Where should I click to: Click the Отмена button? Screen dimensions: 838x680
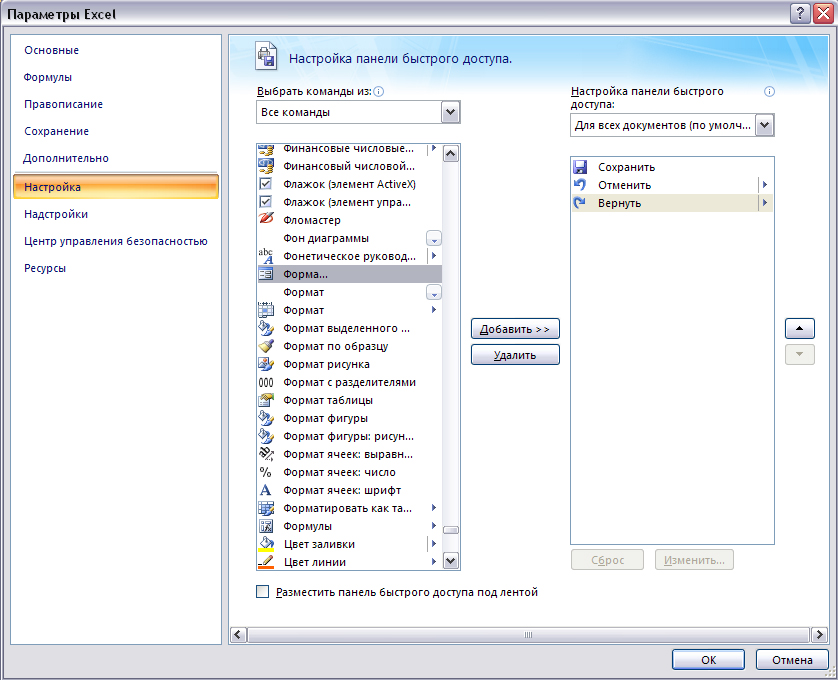point(792,660)
